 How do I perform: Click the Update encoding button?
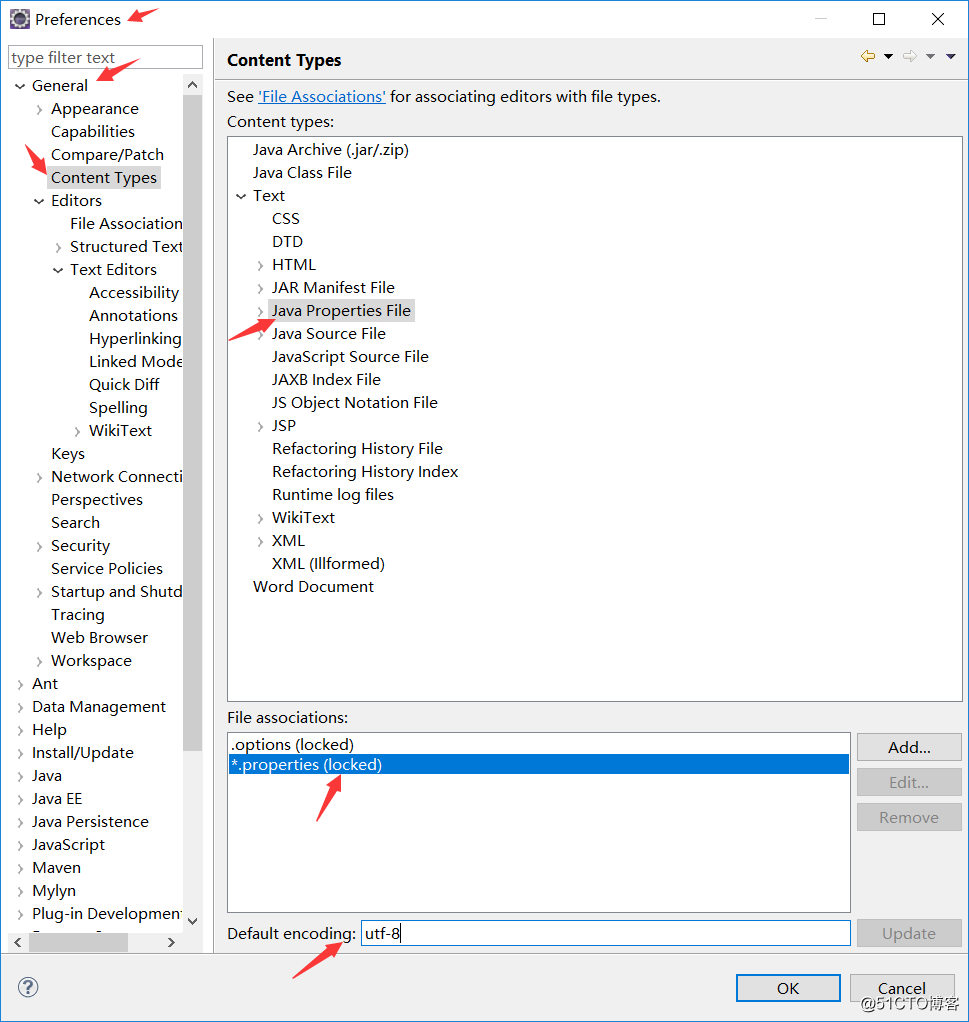click(x=909, y=933)
